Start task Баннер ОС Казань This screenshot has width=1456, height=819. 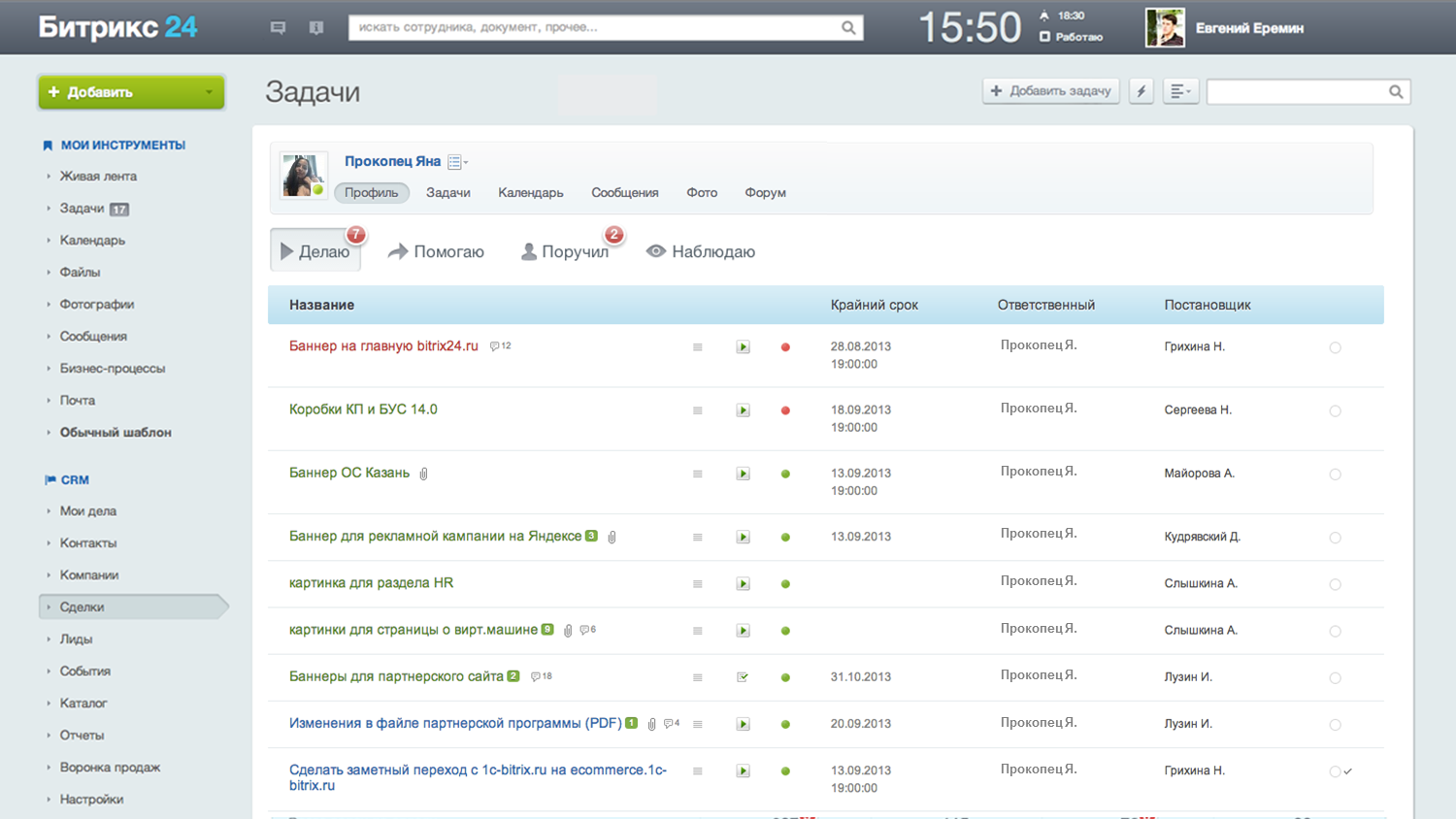coord(743,474)
